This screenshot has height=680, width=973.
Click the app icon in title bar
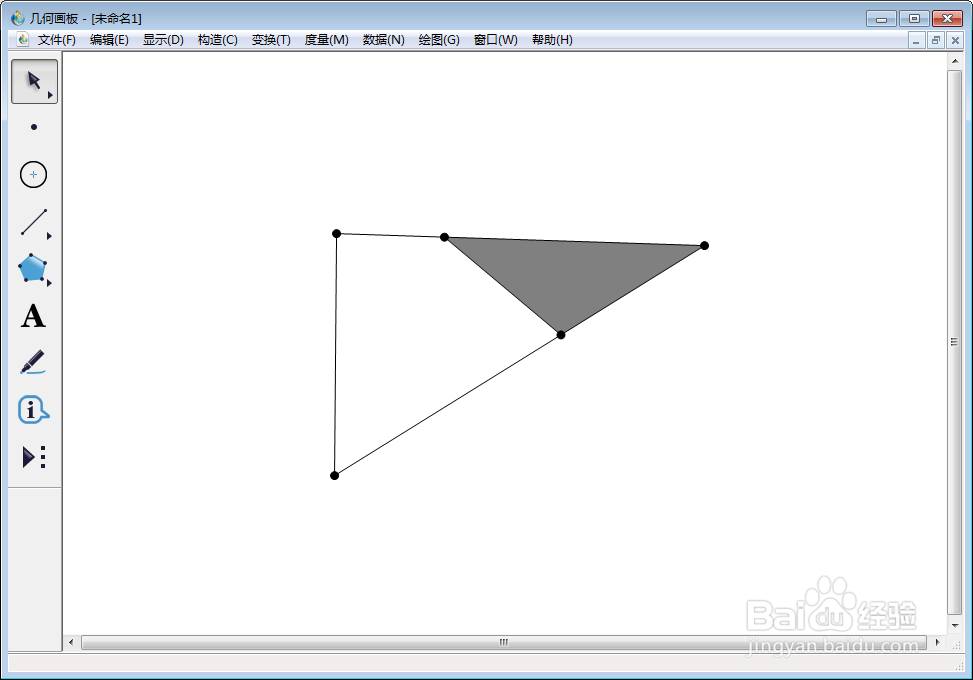18,18
